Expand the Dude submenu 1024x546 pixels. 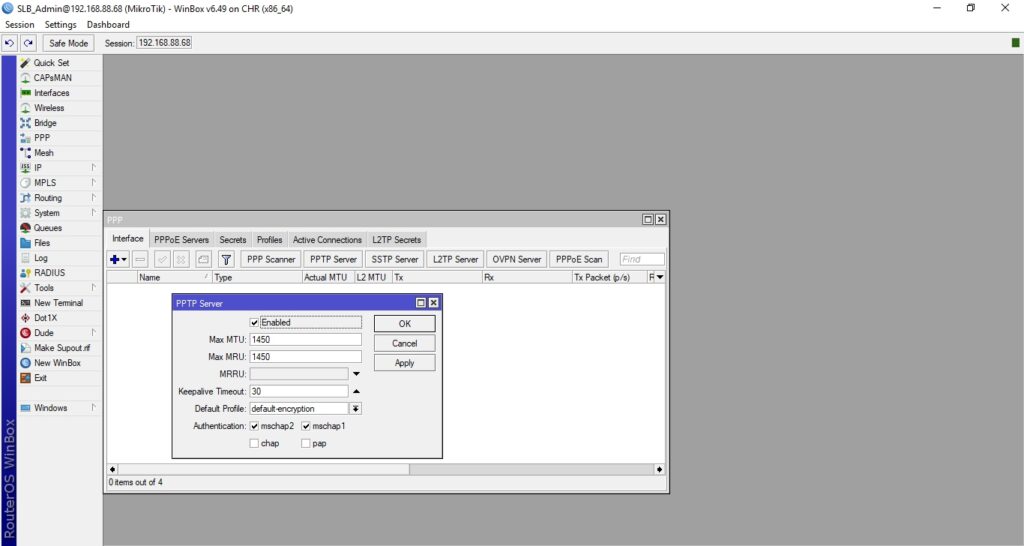coord(93,333)
